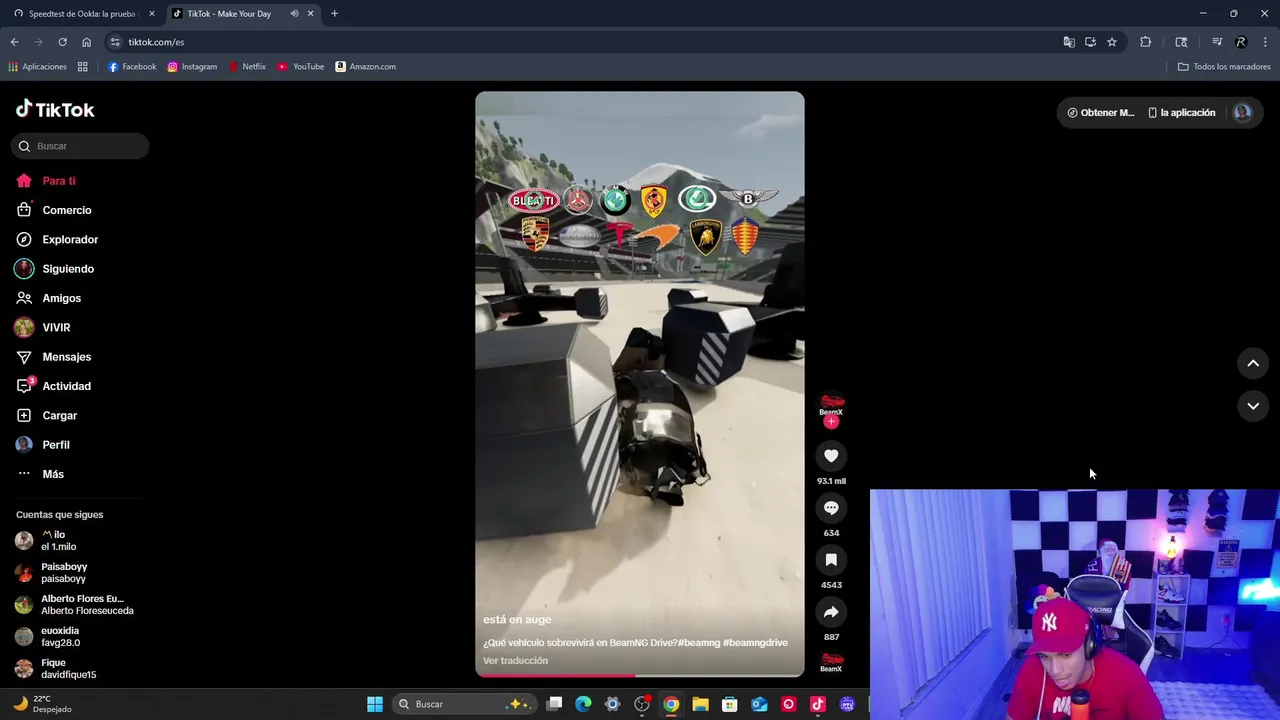Open the BeamX sound disc below share

tap(831, 662)
